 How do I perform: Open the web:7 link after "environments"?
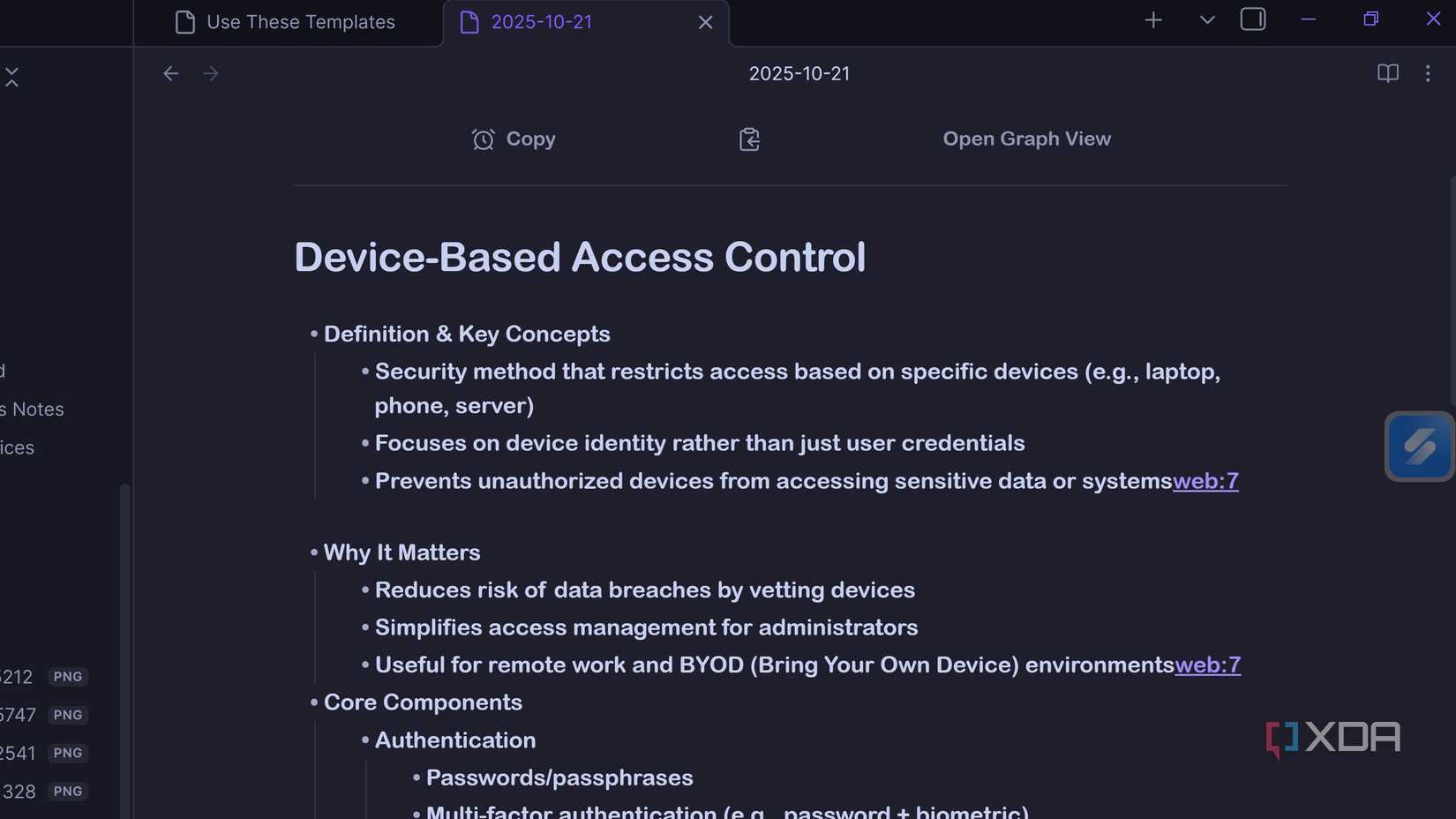(1207, 665)
